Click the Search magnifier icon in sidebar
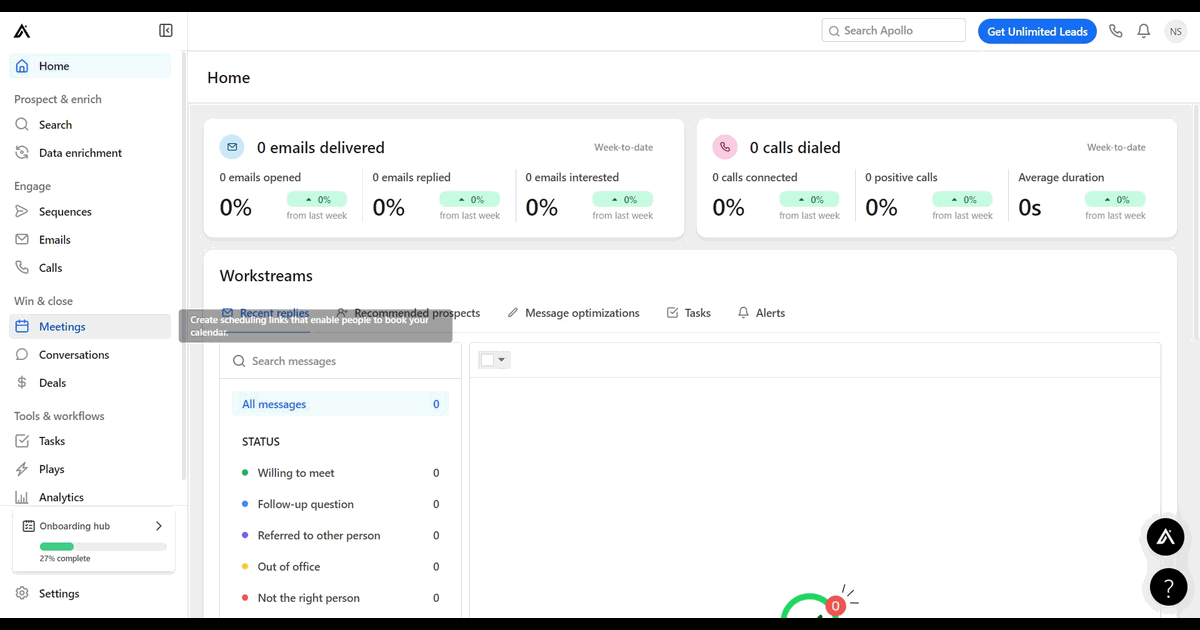This screenshot has height=630, width=1200. (x=22, y=125)
